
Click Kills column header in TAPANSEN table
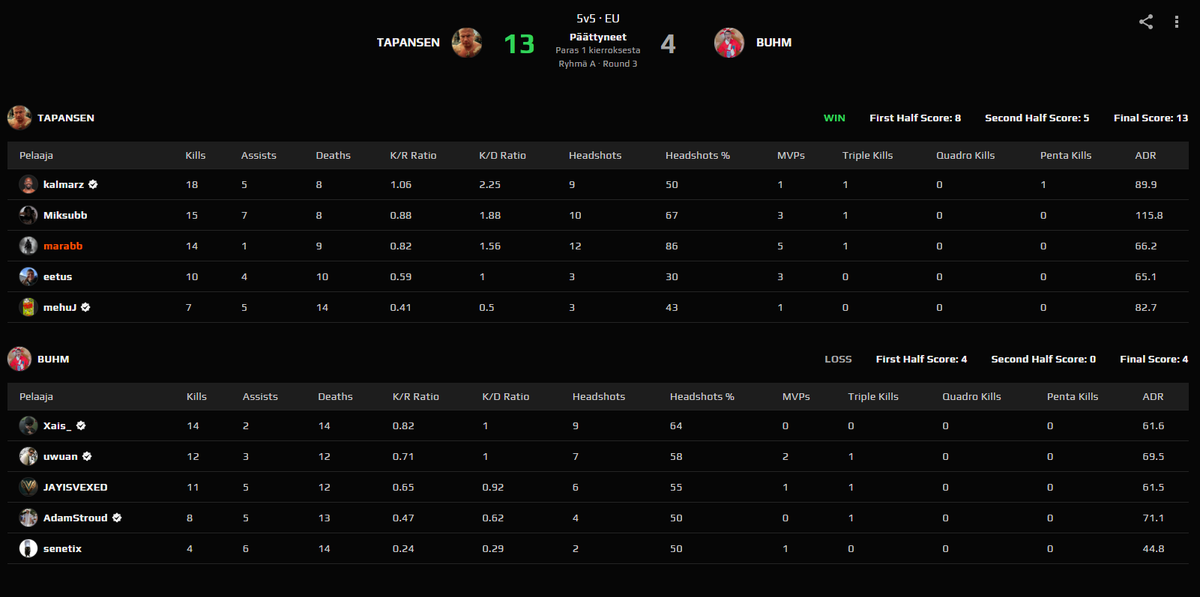pos(196,156)
